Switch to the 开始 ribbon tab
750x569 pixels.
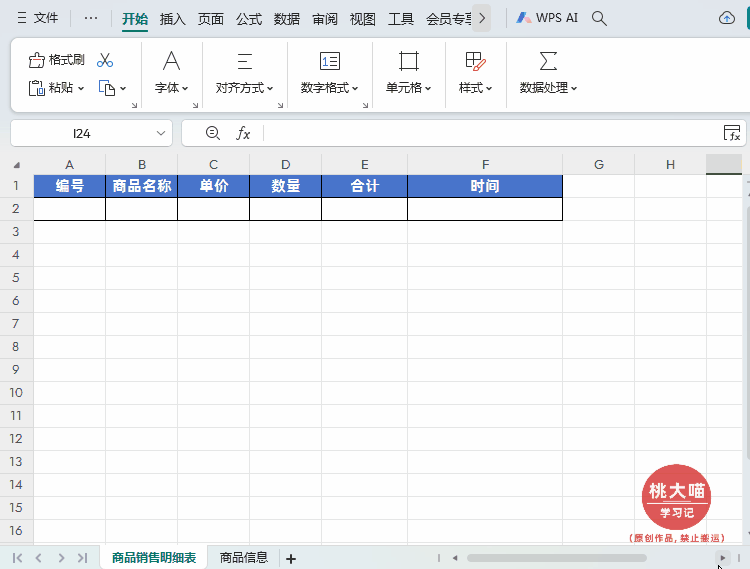pyautogui.click(x=135, y=19)
